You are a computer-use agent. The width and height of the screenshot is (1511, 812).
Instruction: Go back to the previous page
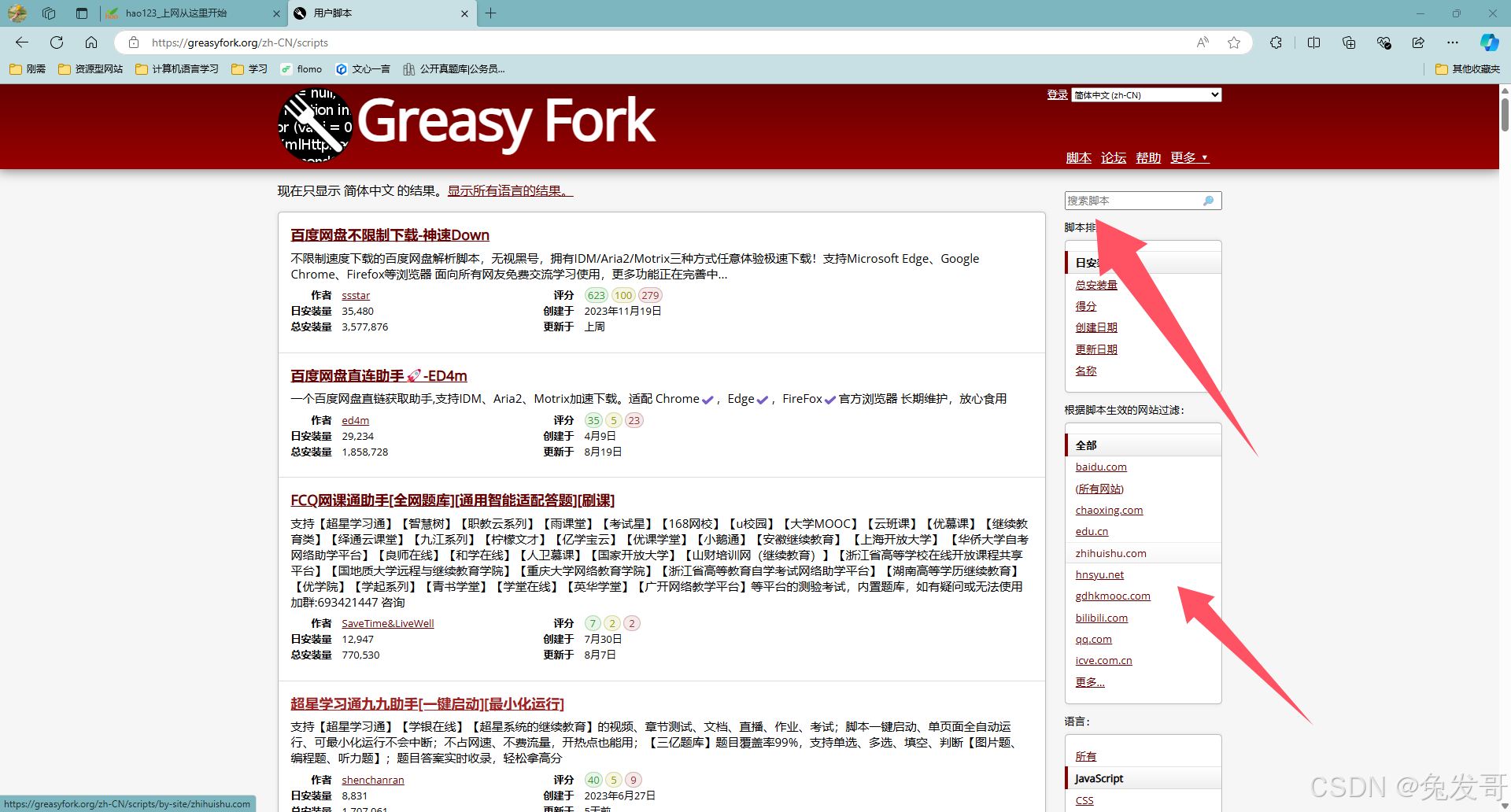click(22, 42)
